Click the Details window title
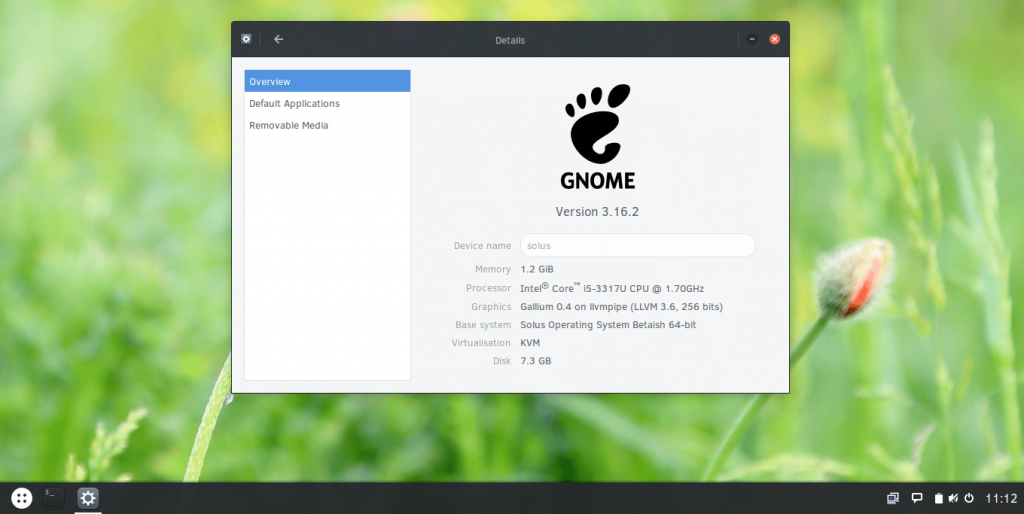This screenshot has width=1024, height=514. point(510,40)
